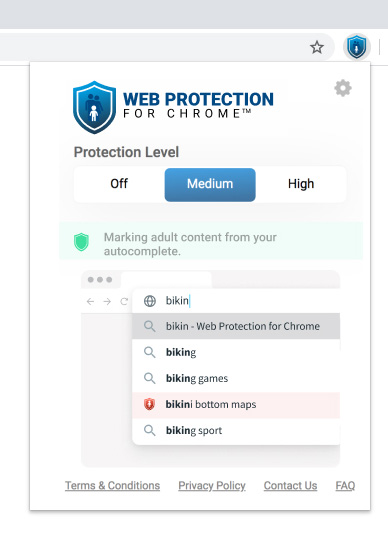Click the red shield warning icon

pos(149,404)
